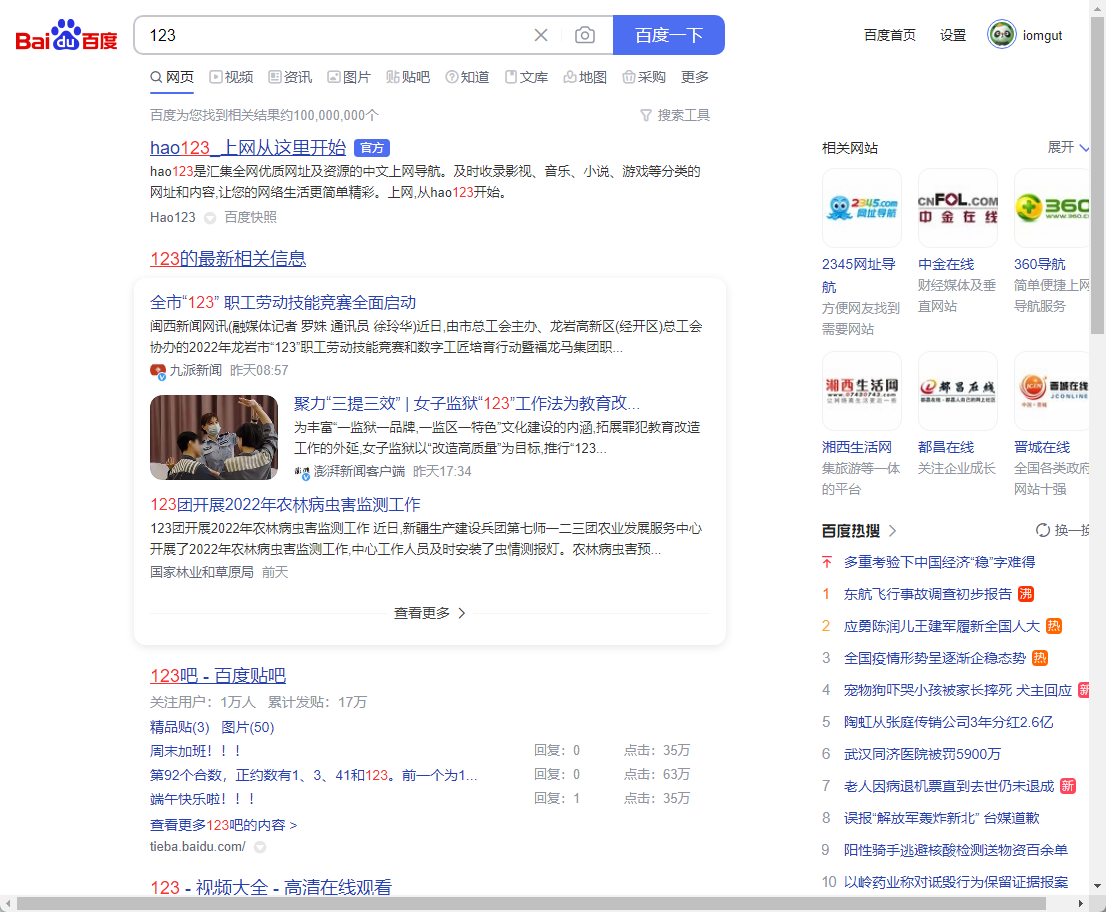Open 2345网址导航 link

point(858,275)
